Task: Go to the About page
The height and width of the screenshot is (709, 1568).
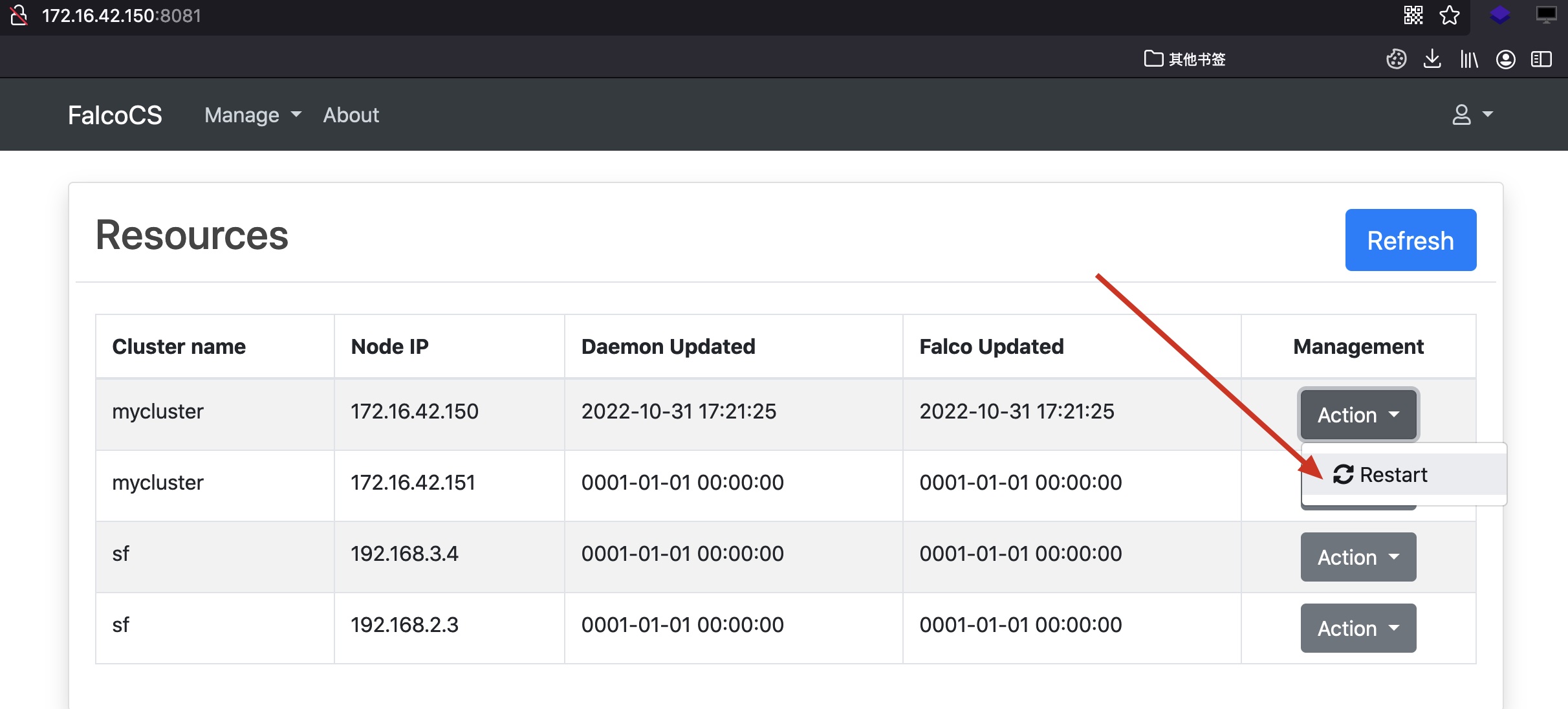Action: click(351, 115)
